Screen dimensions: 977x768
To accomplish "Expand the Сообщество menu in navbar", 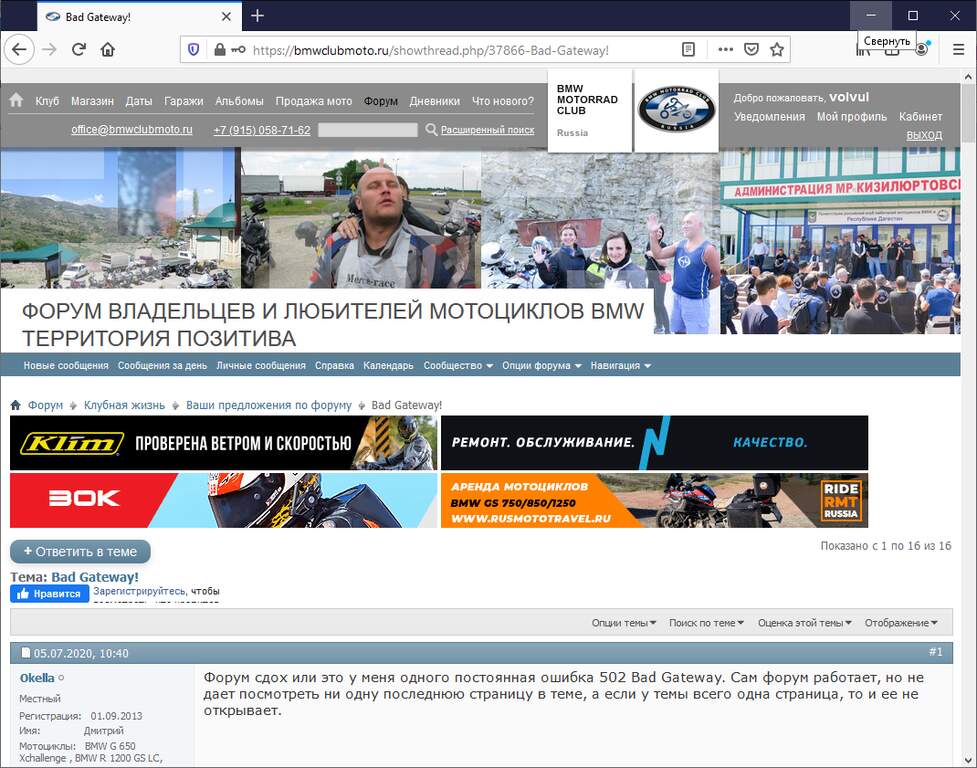I will (458, 366).
